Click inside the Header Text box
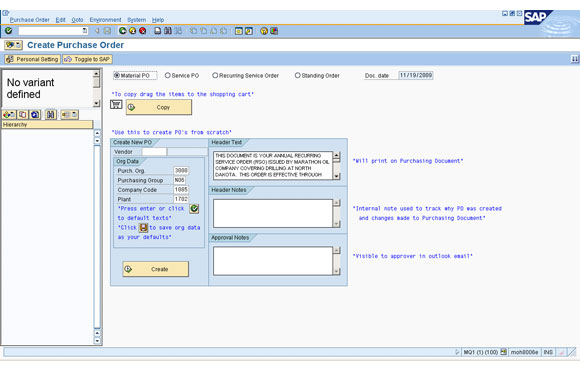 point(273,165)
